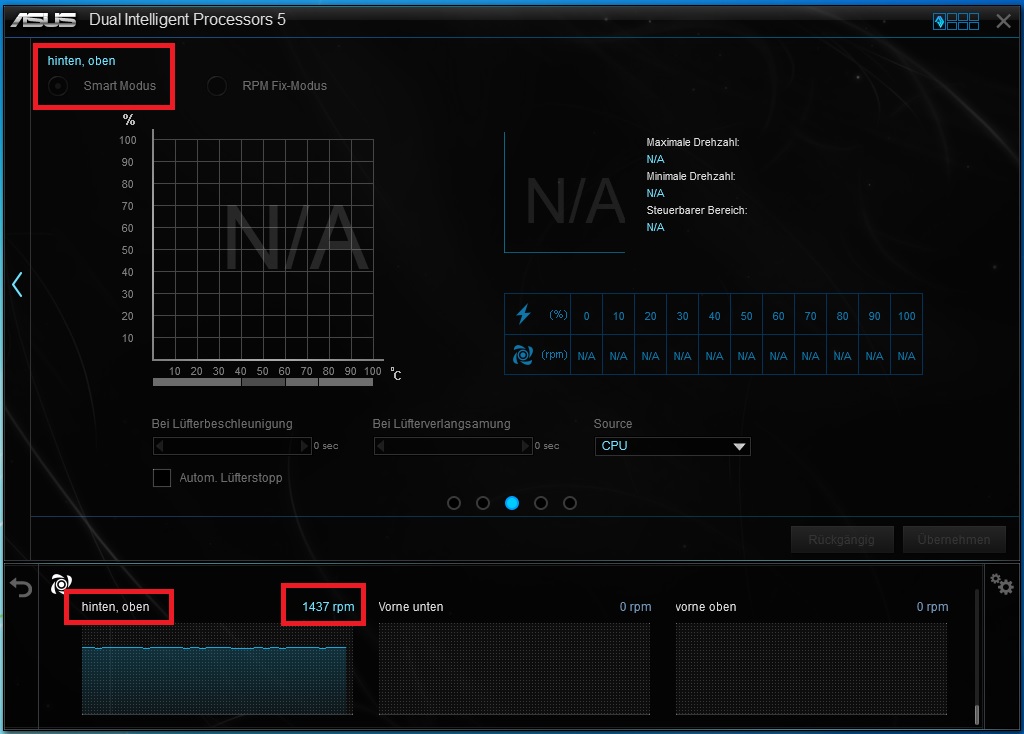Click the back arrow icon in bottom panel
The height and width of the screenshot is (734, 1024).
(x=21, y=588)
